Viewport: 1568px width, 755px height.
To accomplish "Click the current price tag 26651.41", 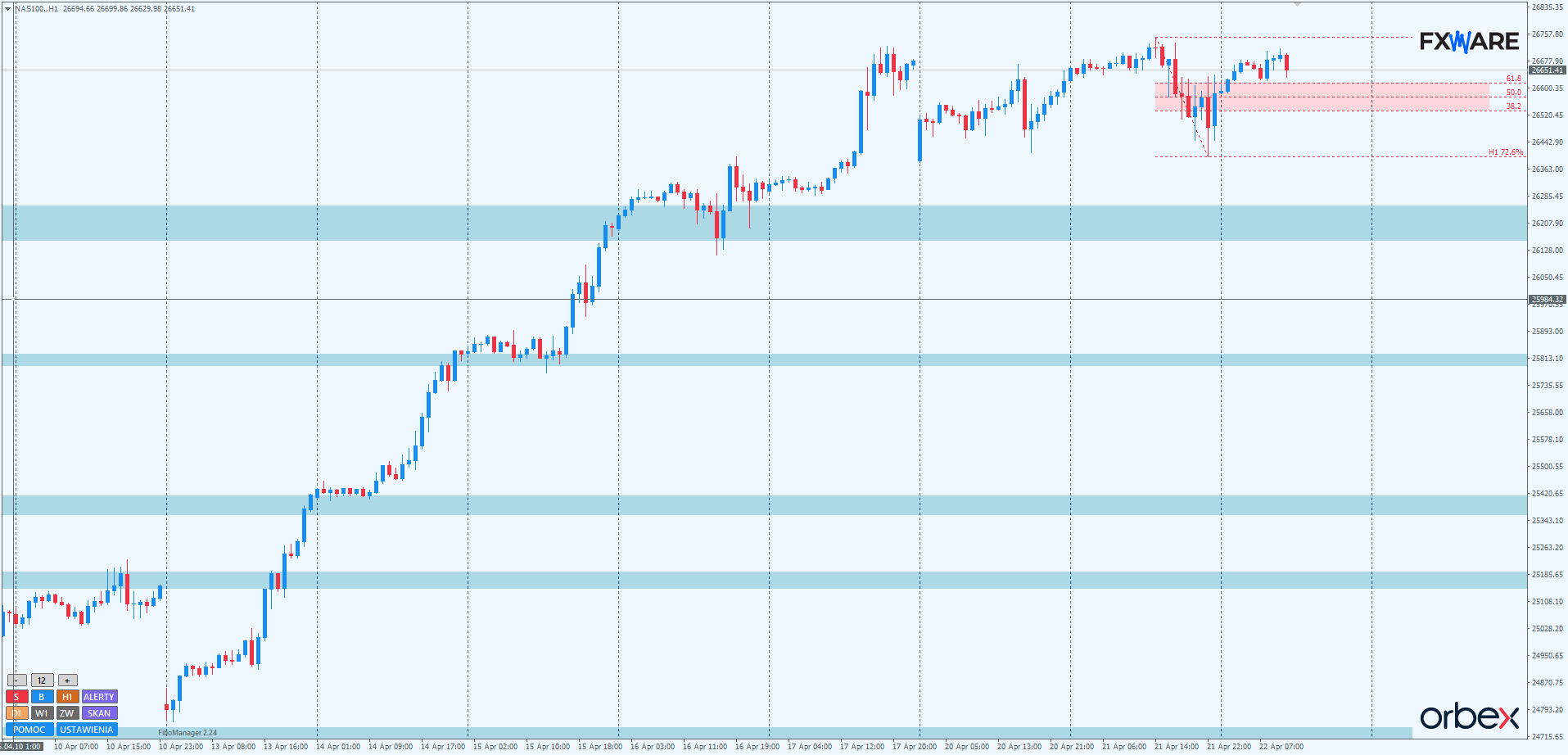I will [1547, 70].
